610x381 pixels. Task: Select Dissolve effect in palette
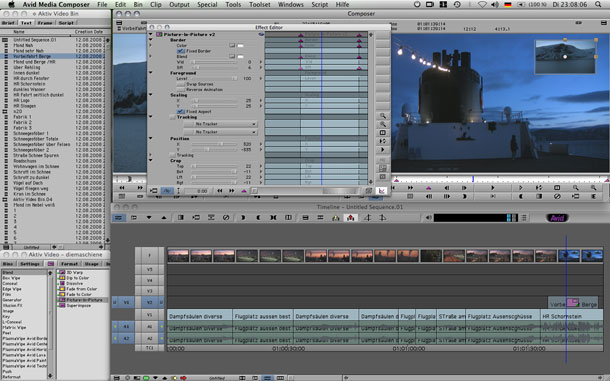[x=74, y=283]
